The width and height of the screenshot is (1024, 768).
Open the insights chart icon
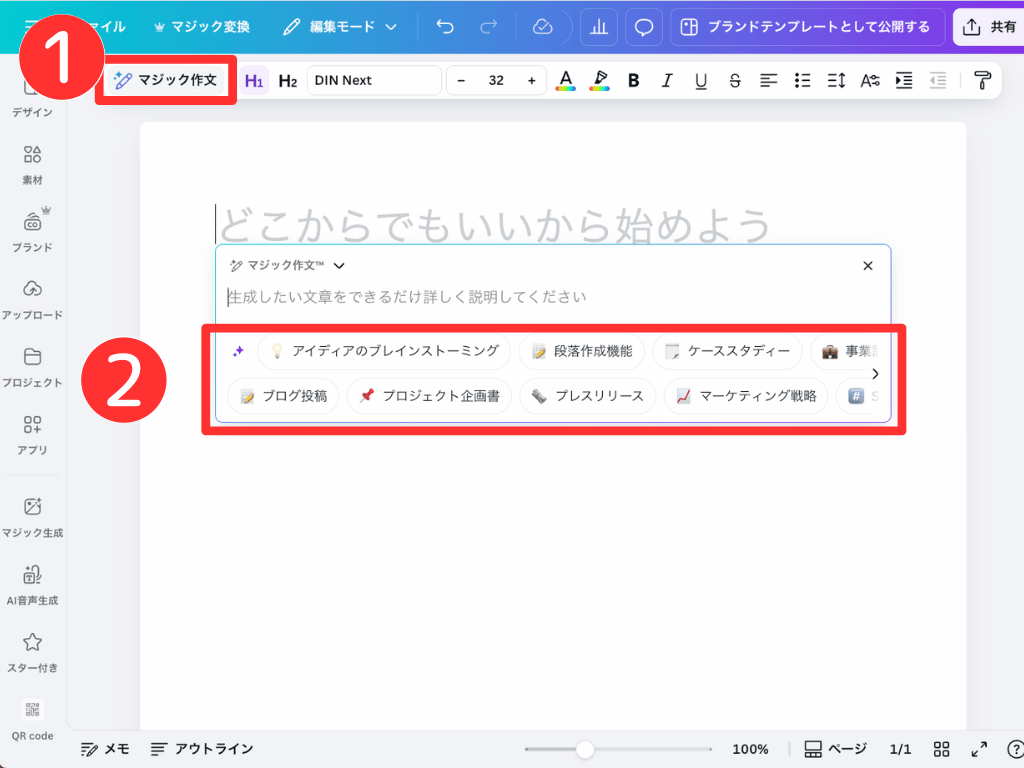(x=599, y=27)
